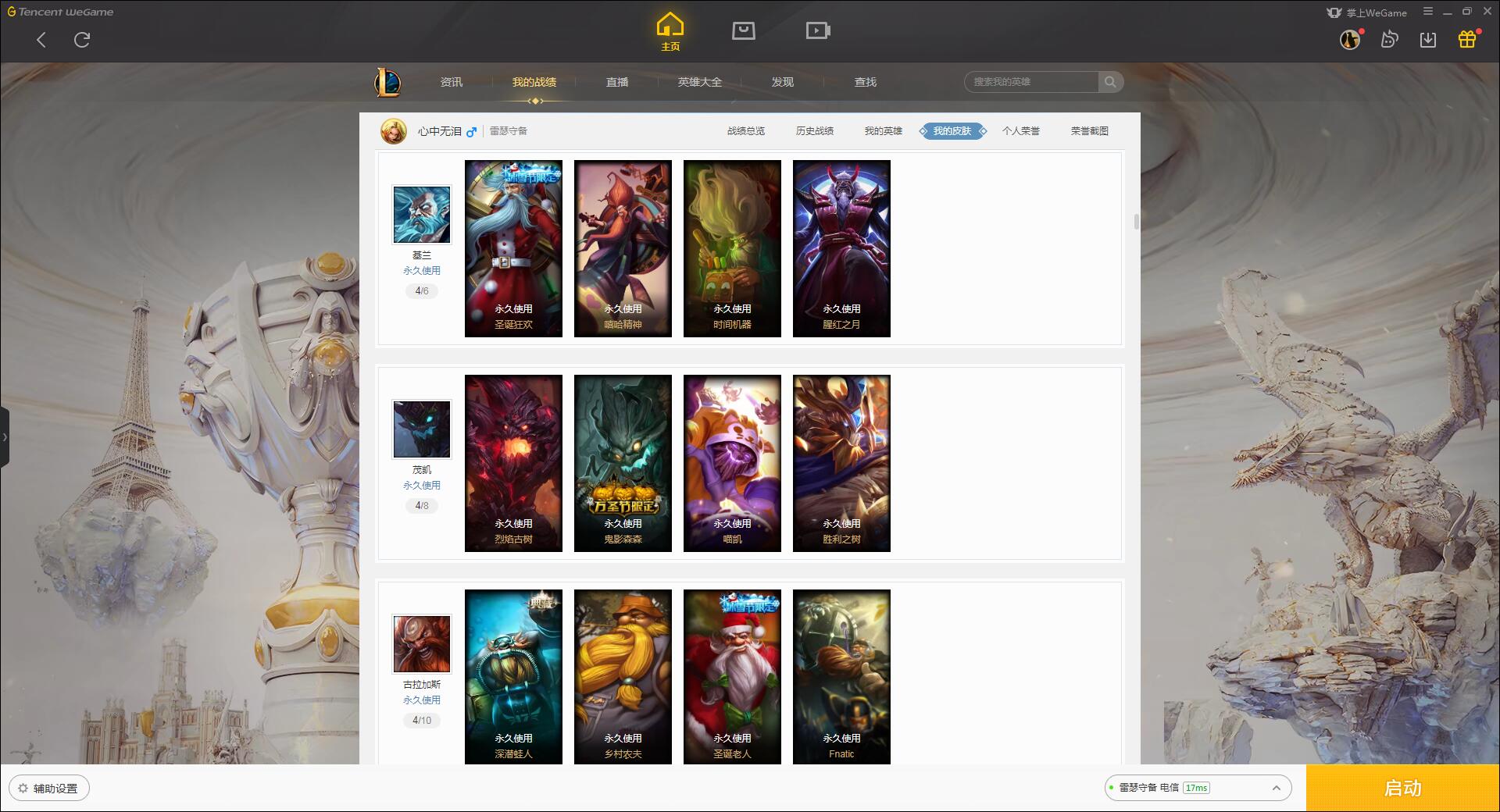This screenshot has height=812, width=1500.
Task: Open the 深潜蛙人 skin card
Action: click(x=513, y=676)
